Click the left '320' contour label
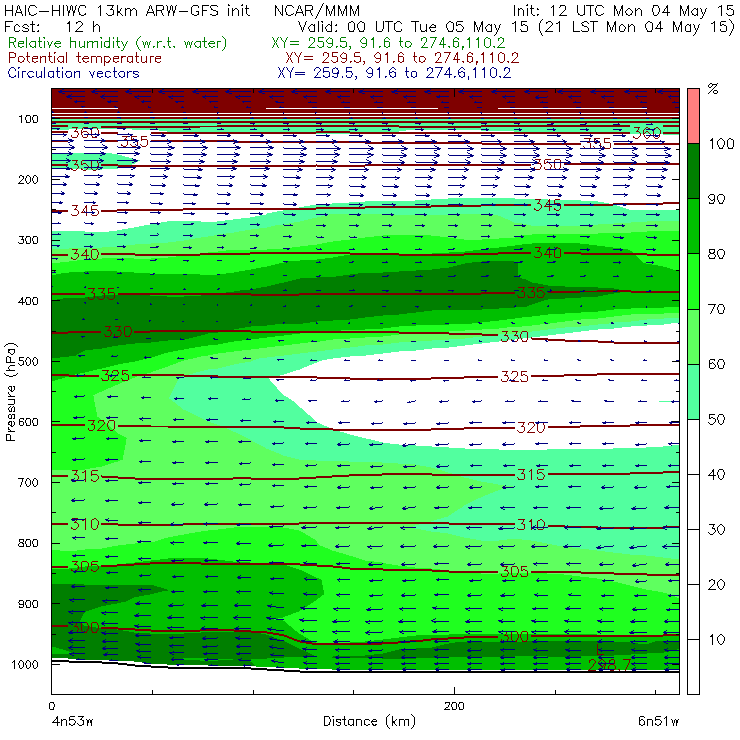 pos(101,426)
